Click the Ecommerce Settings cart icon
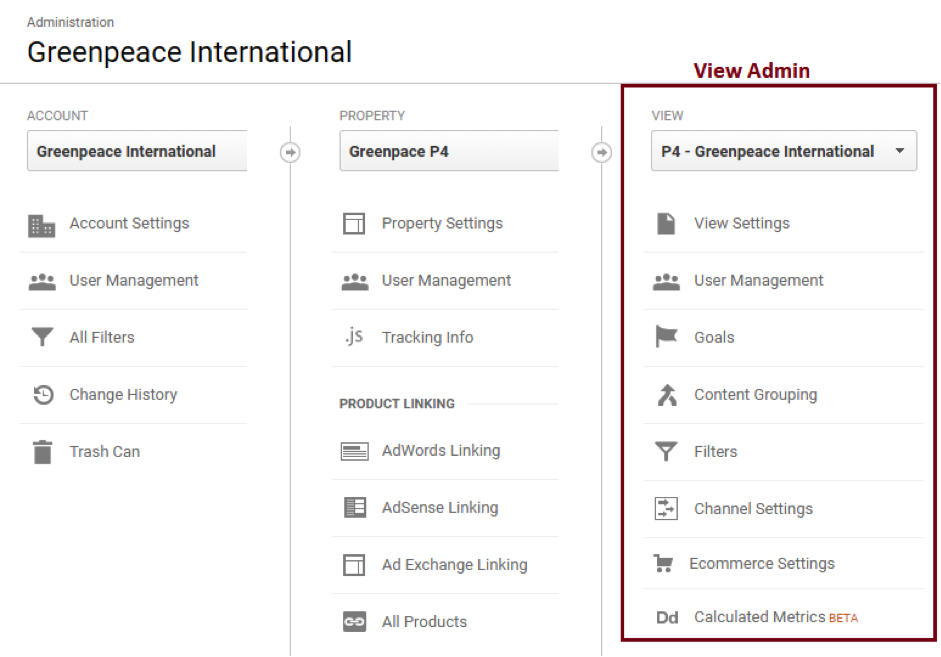This screenshot has height=657, width=941. 663,563
